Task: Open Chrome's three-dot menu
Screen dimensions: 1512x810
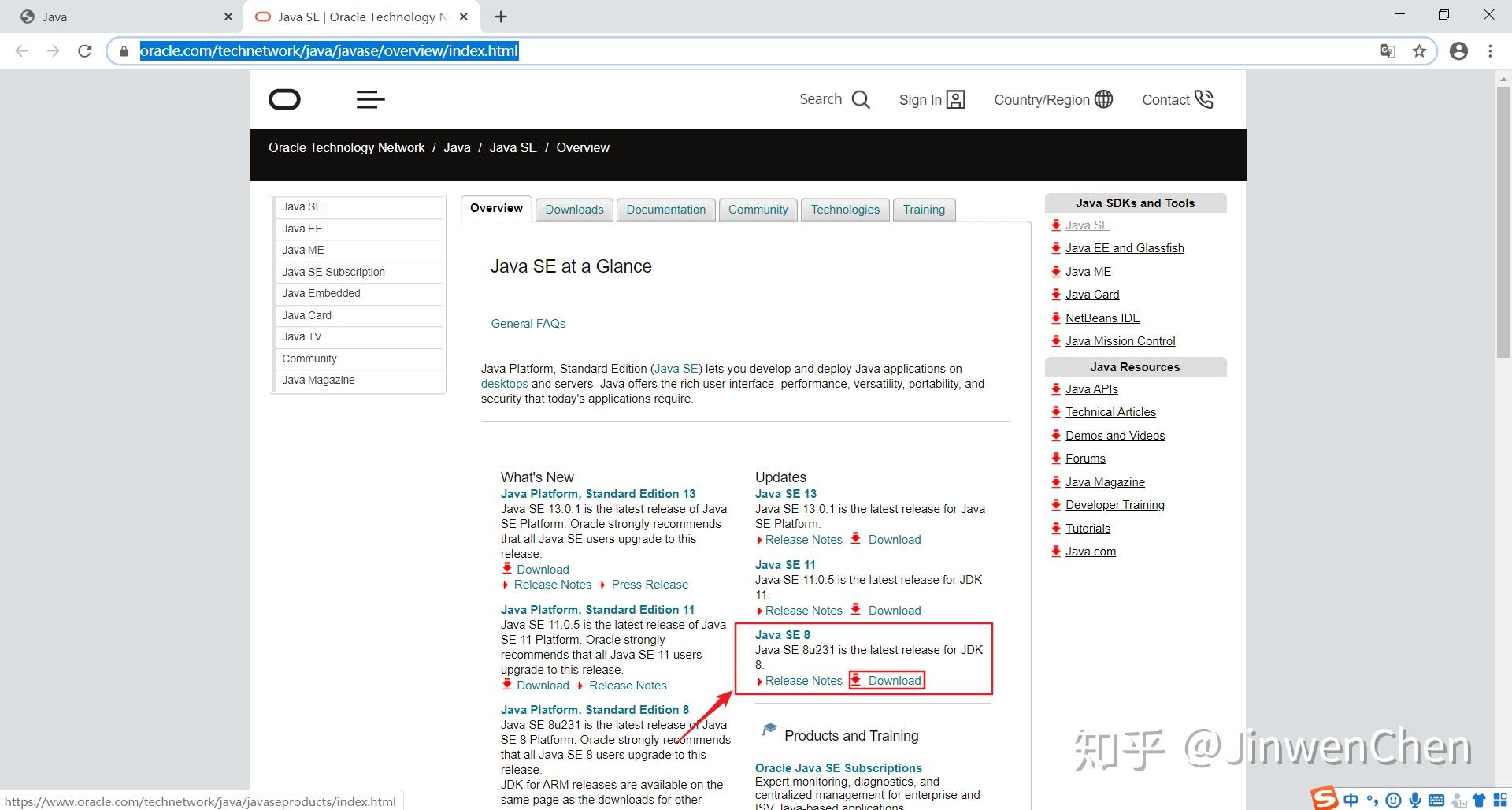Action: pyautogui.click(x=1490, y=51)
